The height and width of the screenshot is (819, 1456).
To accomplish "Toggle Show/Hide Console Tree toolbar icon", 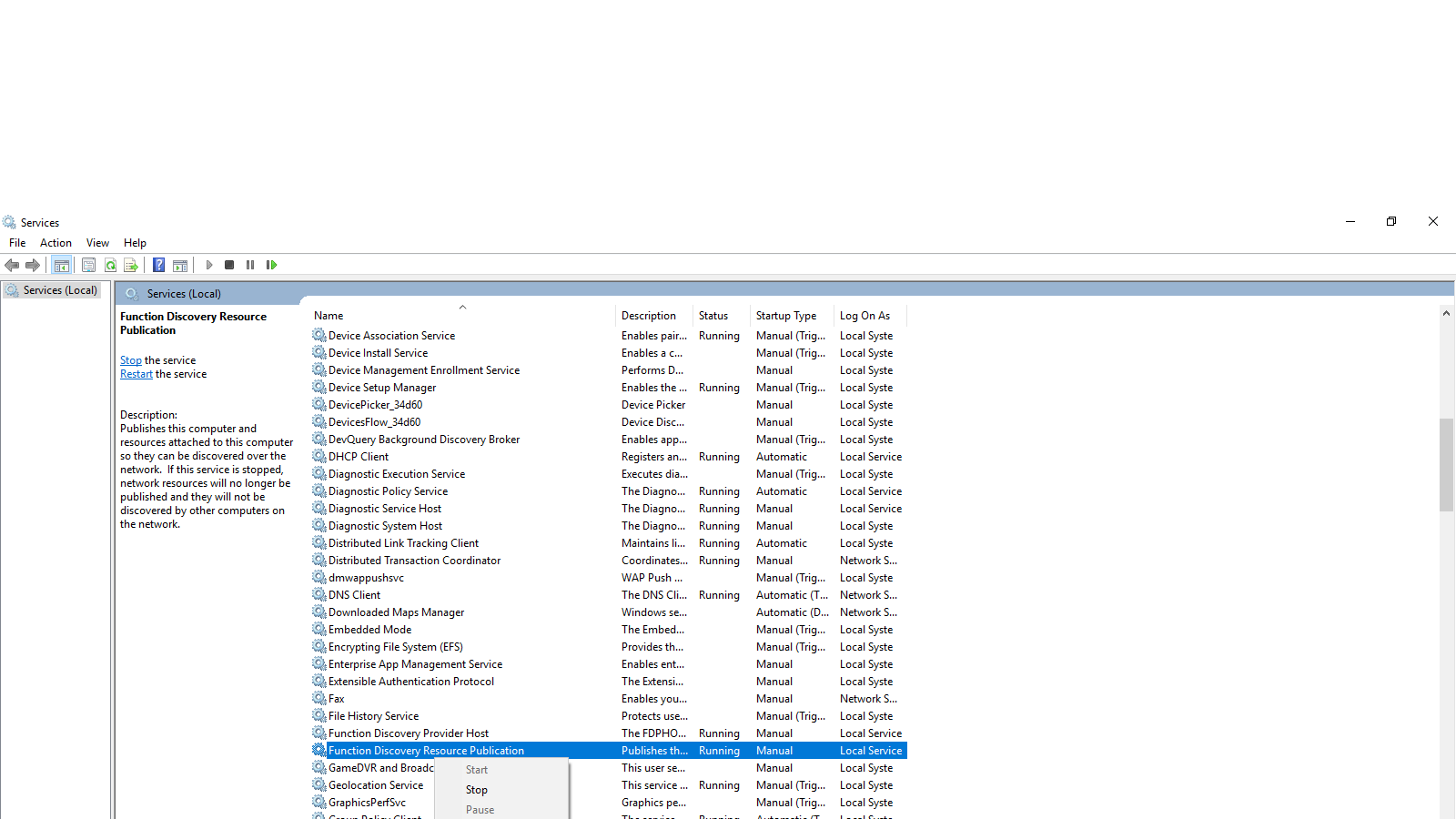I will click(62, 265).
